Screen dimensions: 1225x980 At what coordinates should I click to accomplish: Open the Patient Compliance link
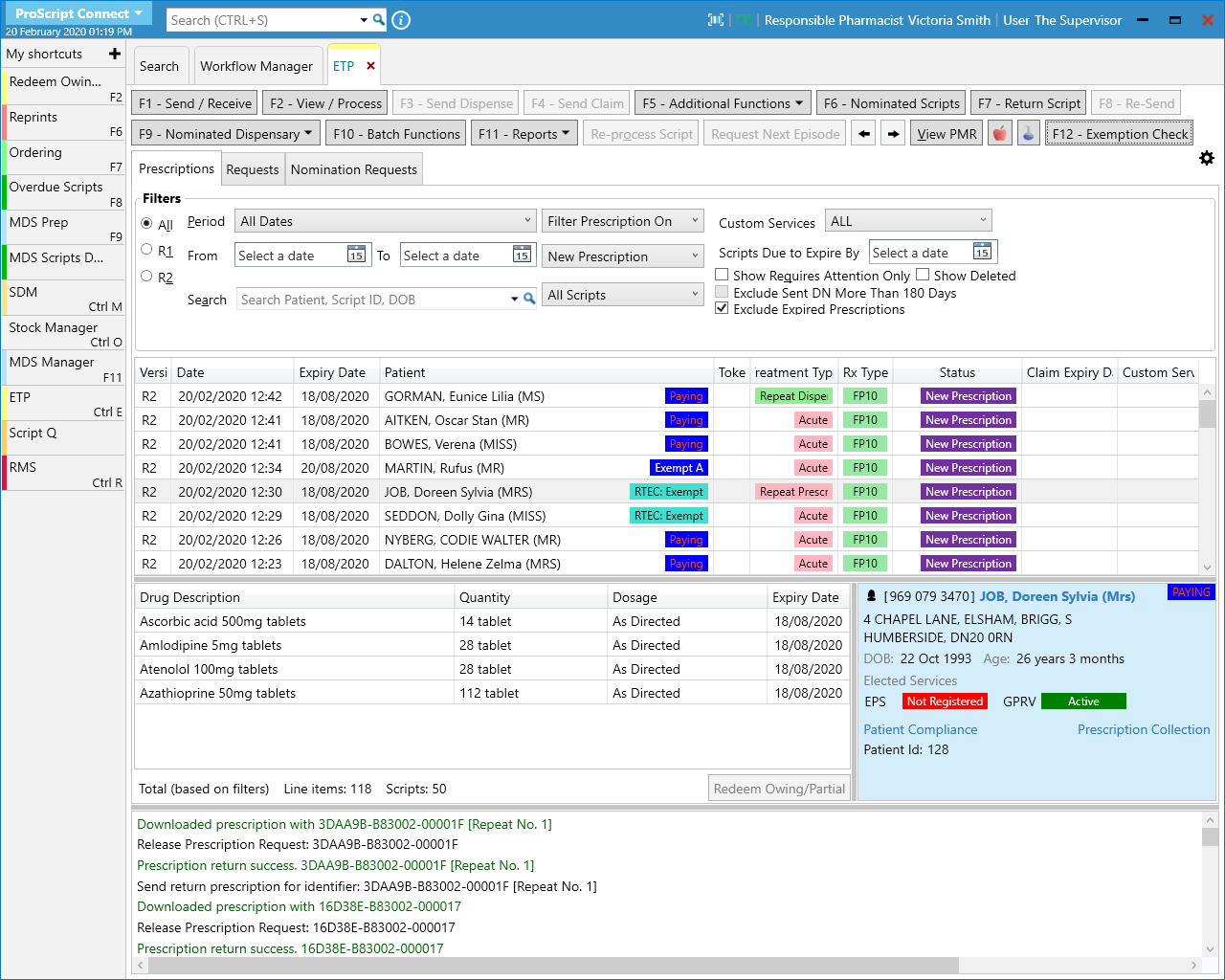click(921, 729)
